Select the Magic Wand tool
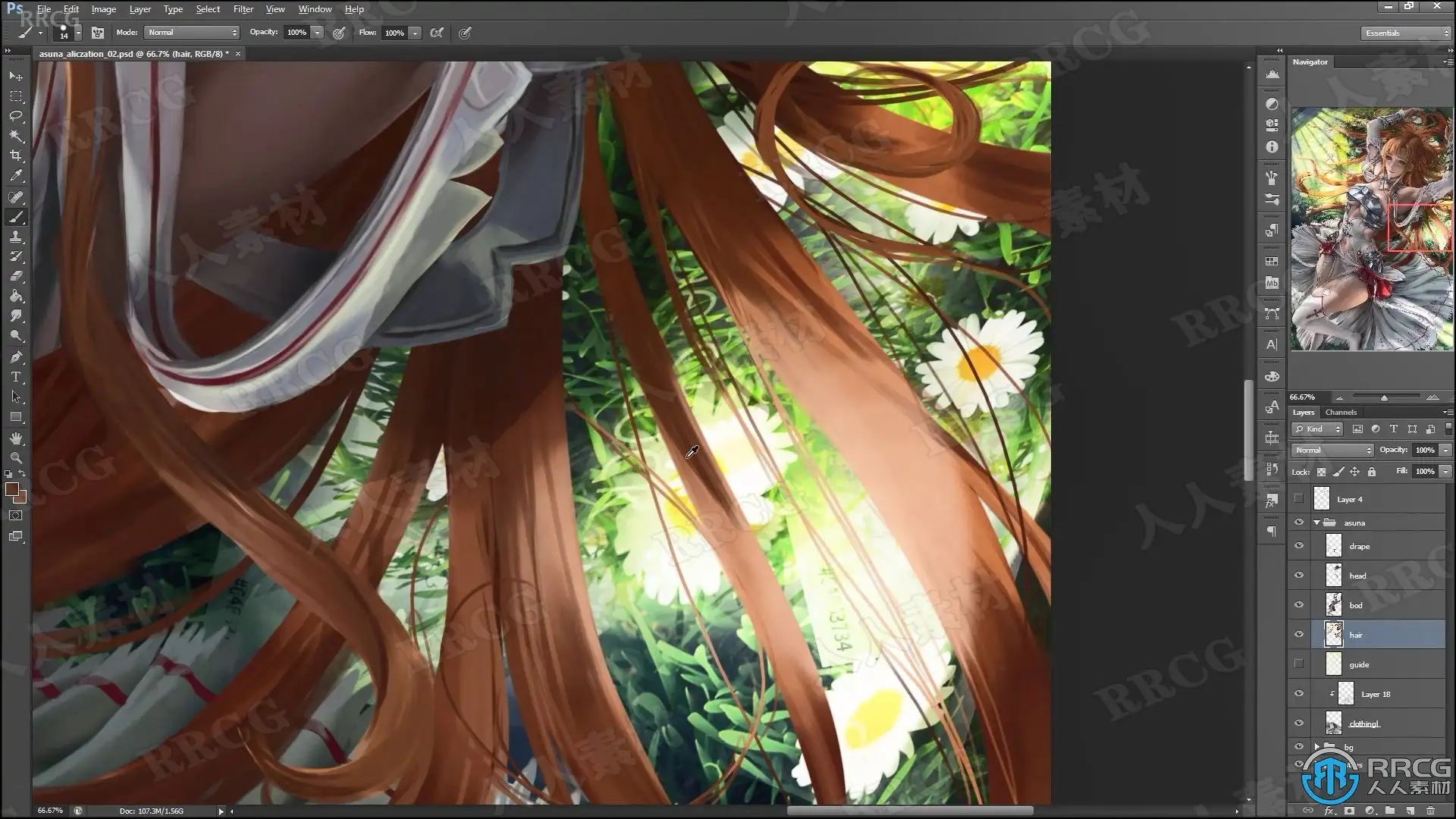 [16, 136]
